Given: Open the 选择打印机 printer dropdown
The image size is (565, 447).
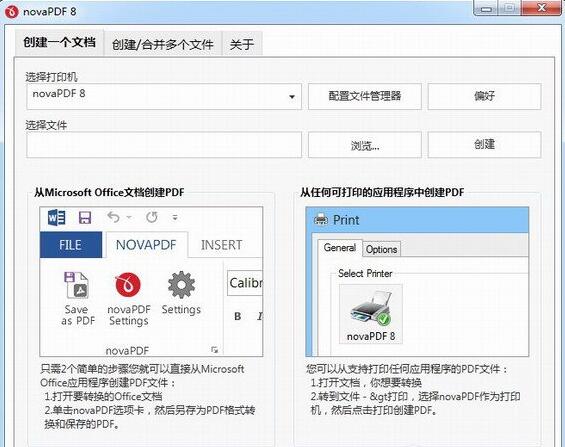Looking at the screenshot, I should [164, 97].
